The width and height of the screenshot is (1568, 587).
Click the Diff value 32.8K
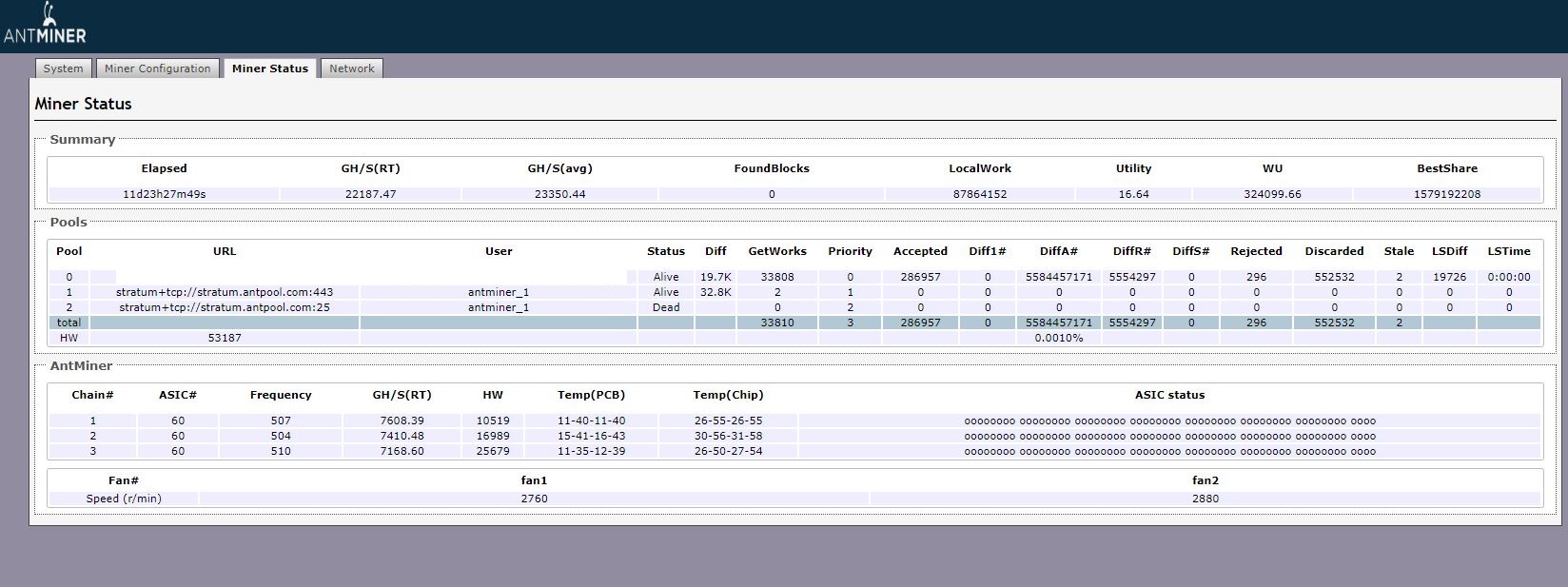715,292
